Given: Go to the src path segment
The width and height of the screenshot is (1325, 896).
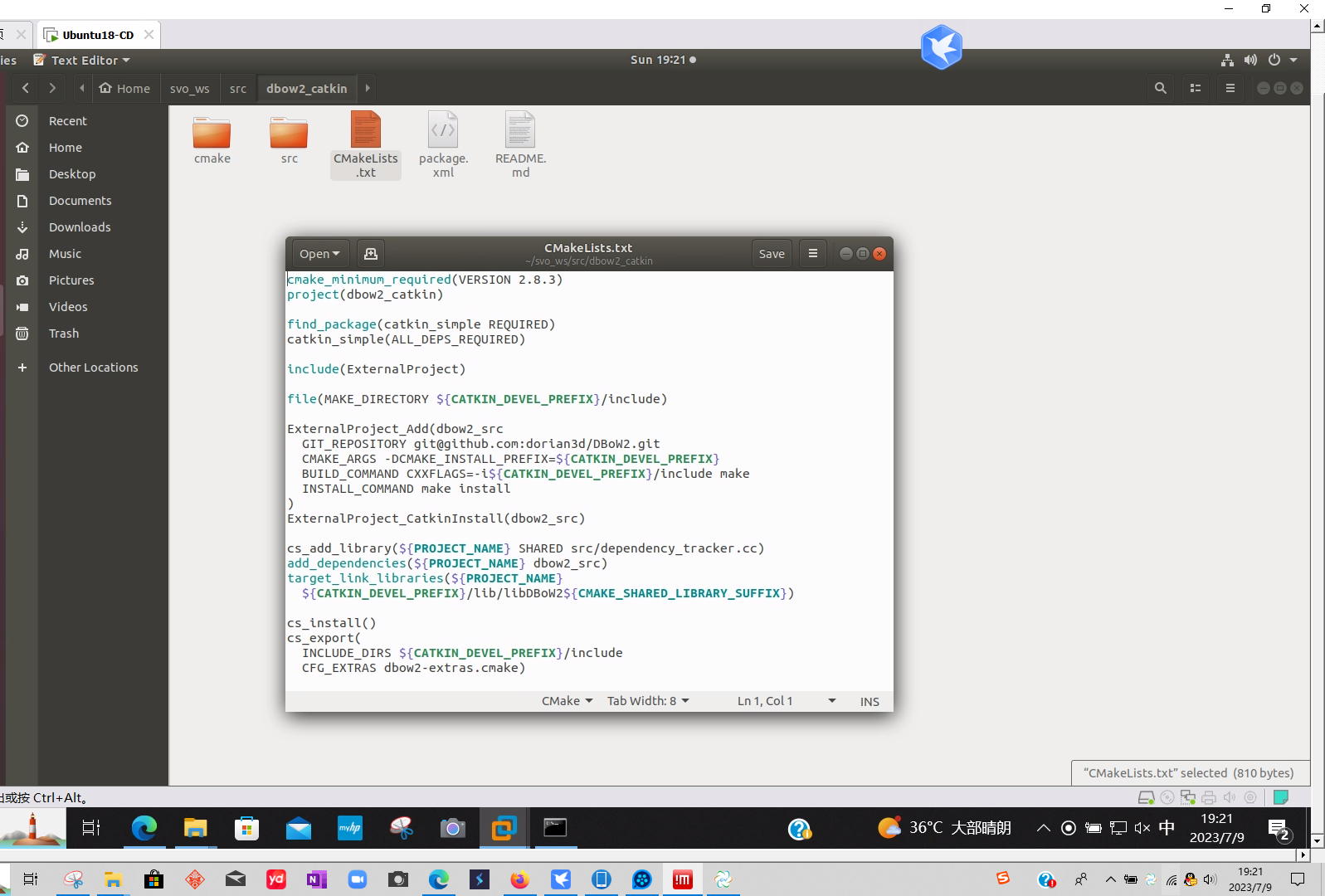Looking at the screenshot, I should tap(238, 88).
